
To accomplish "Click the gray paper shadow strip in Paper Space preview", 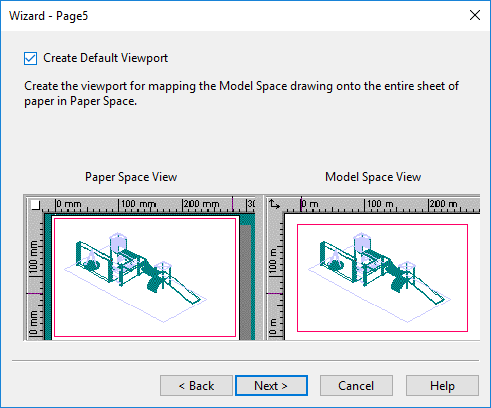I will coord(246,282).
